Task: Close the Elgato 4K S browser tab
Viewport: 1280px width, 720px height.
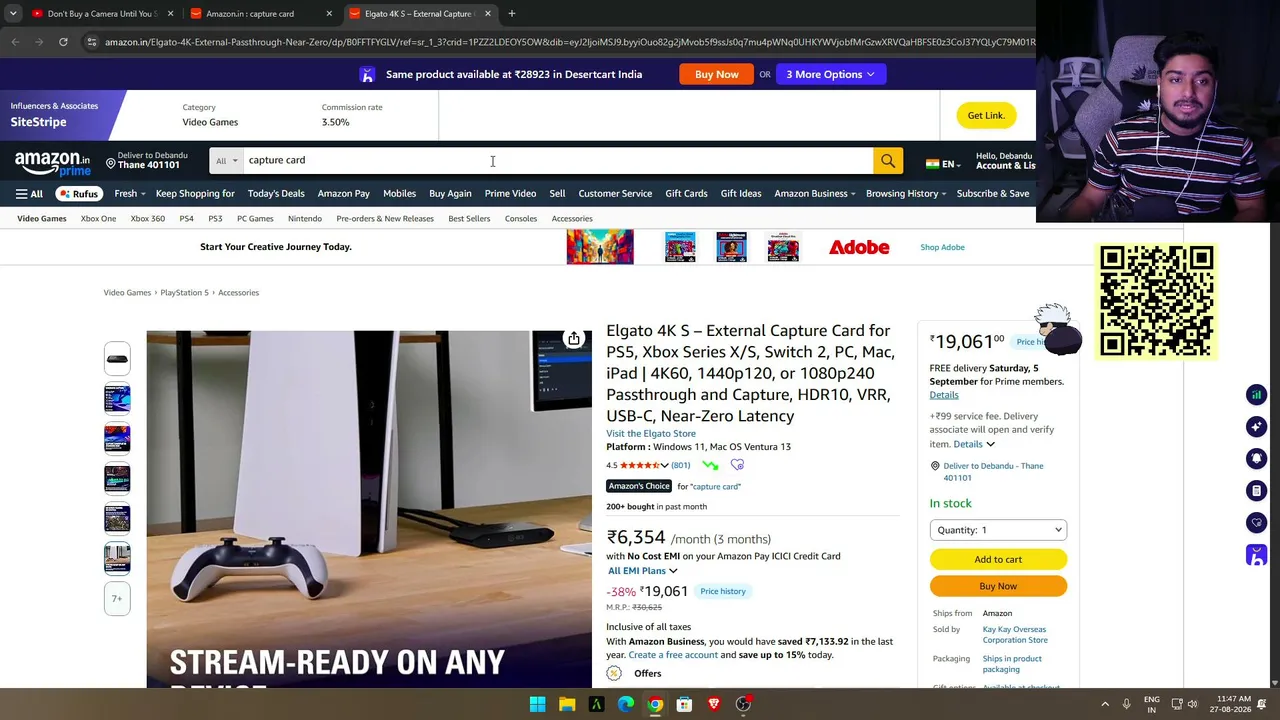Action: click(x=488, y=14)
